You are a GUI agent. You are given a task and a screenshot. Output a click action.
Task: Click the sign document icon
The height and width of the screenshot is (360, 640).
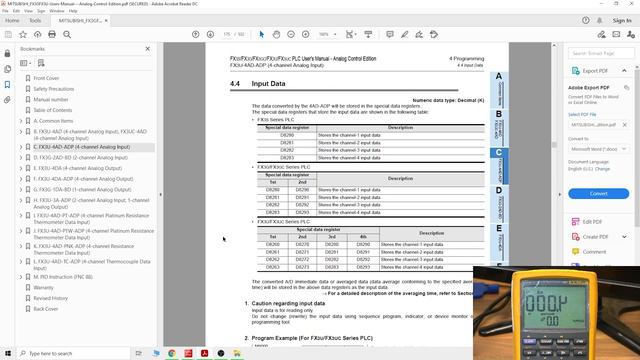pyautogui.click(x=419, y=35)
